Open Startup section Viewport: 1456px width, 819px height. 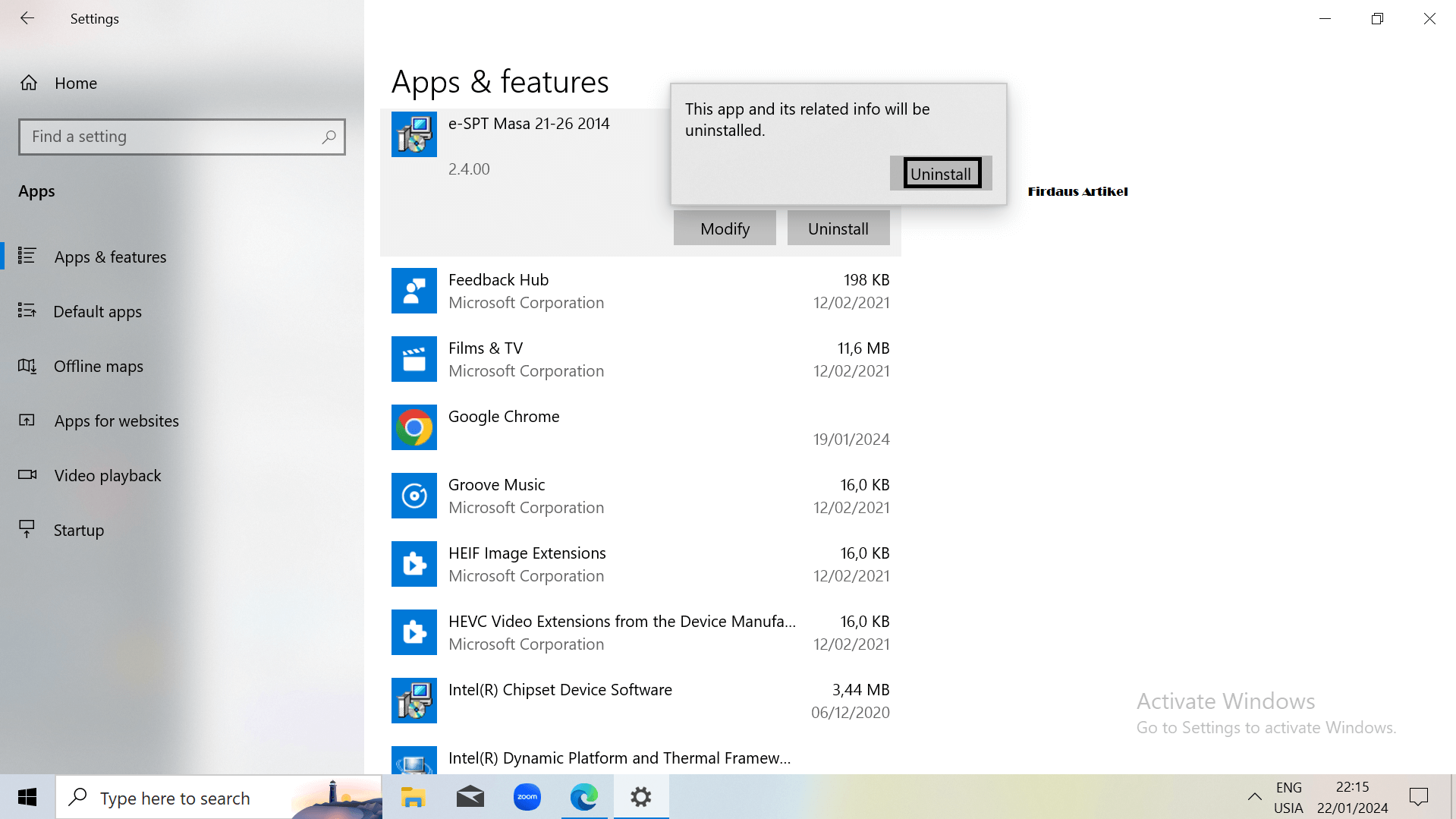coord(78,530)
